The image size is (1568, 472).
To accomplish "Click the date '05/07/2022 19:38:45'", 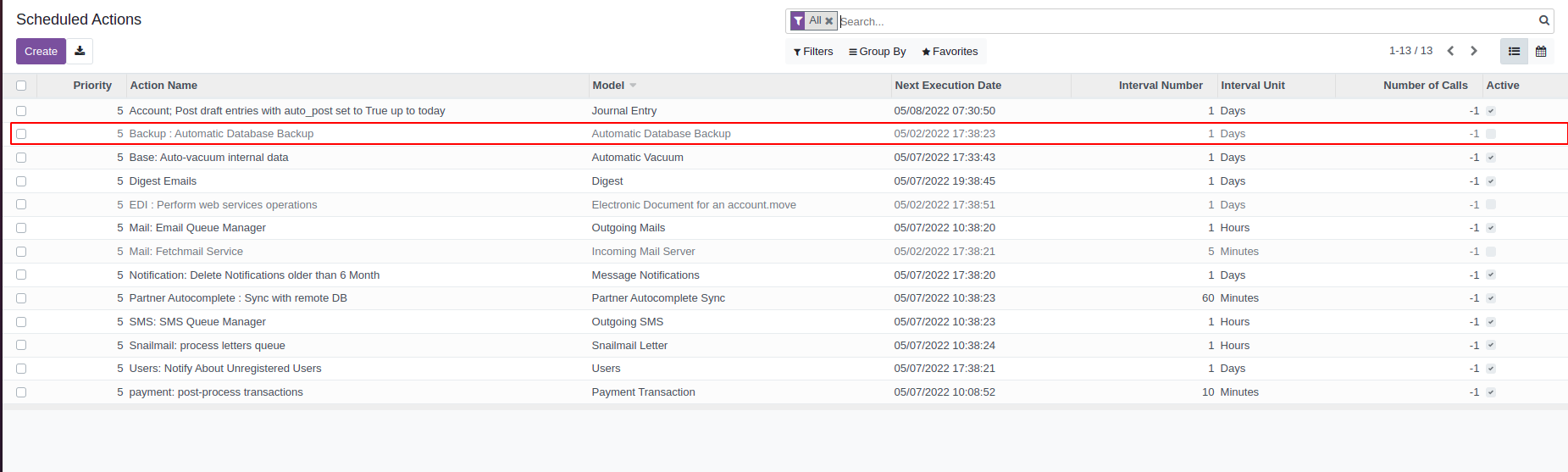I will coord(945,181).
